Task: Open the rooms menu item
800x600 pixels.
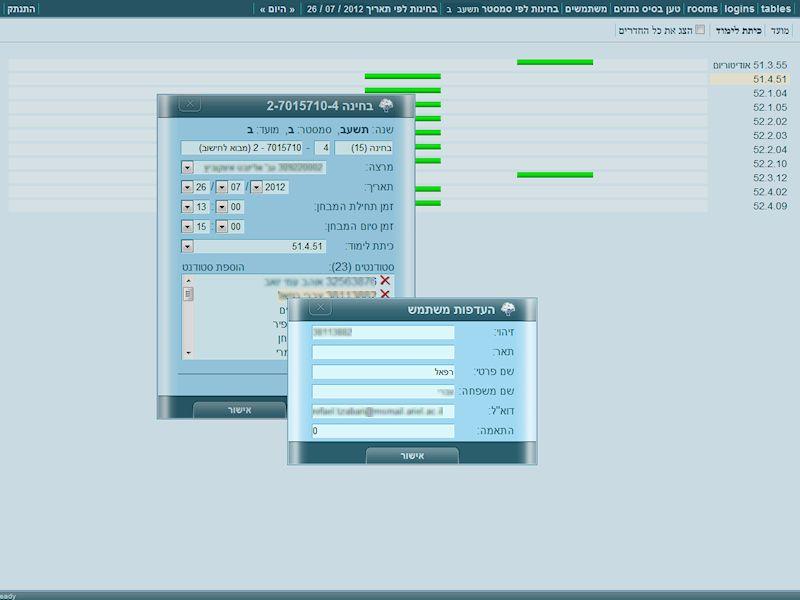Action: [x=702, y=9]
